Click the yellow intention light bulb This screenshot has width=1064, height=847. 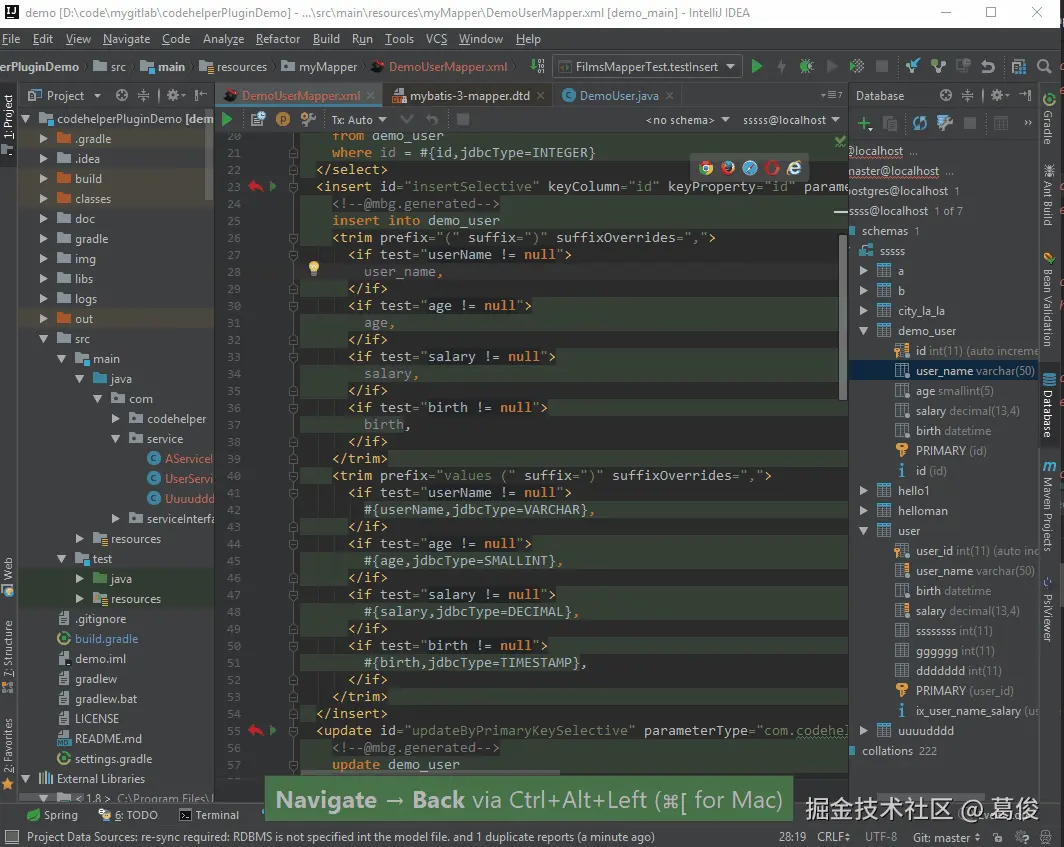[313, 268]
